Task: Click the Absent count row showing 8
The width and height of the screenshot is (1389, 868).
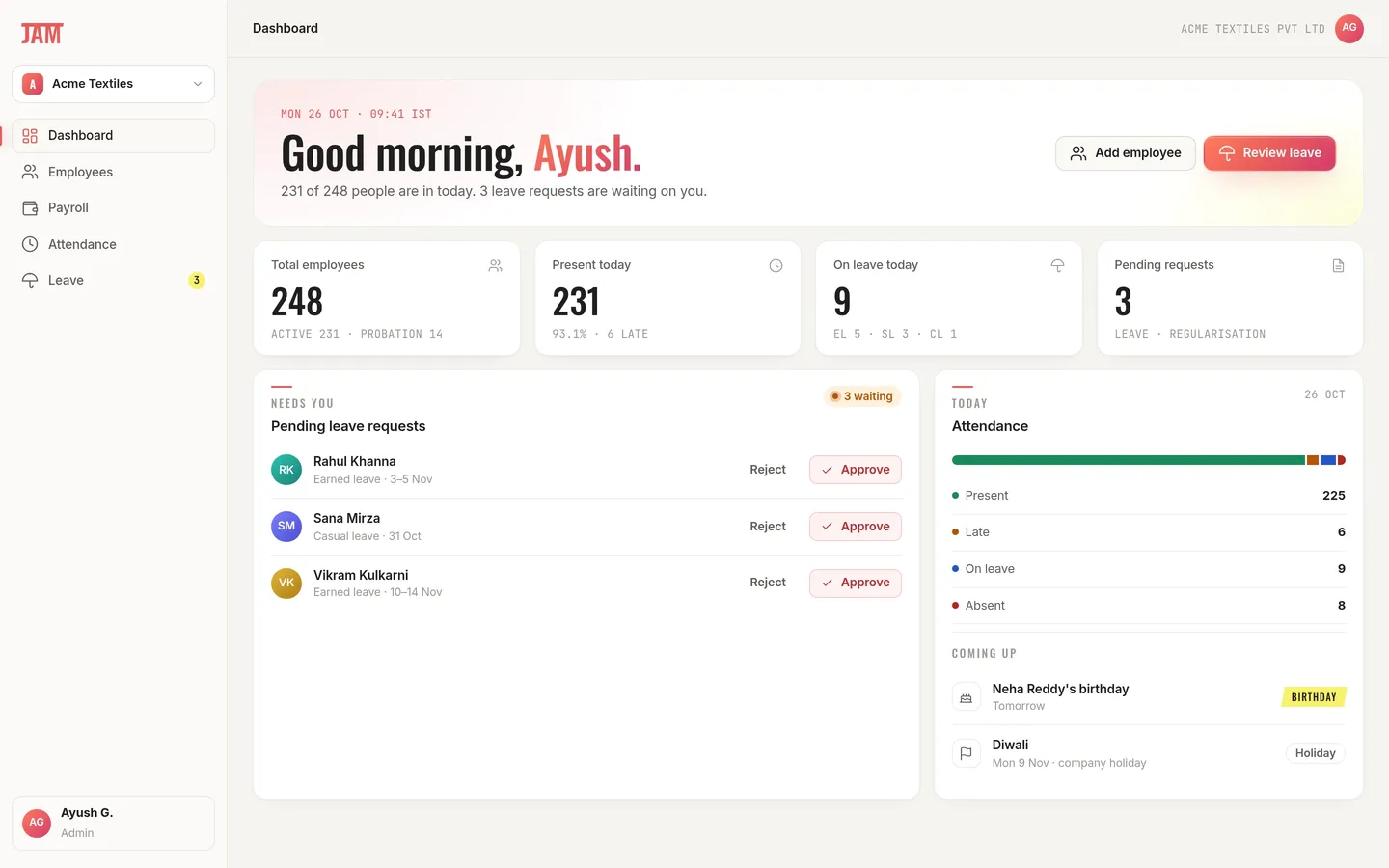Action: pos(1148,606)
